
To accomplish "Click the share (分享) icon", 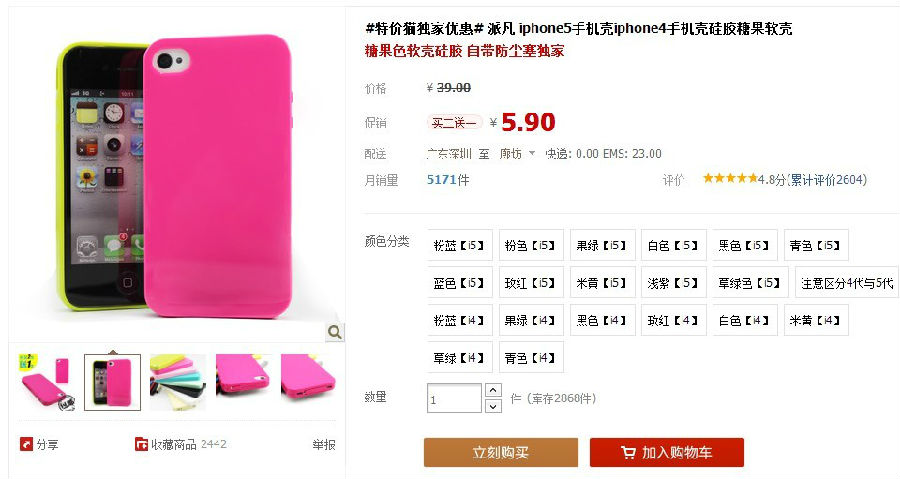I will 26,444.
